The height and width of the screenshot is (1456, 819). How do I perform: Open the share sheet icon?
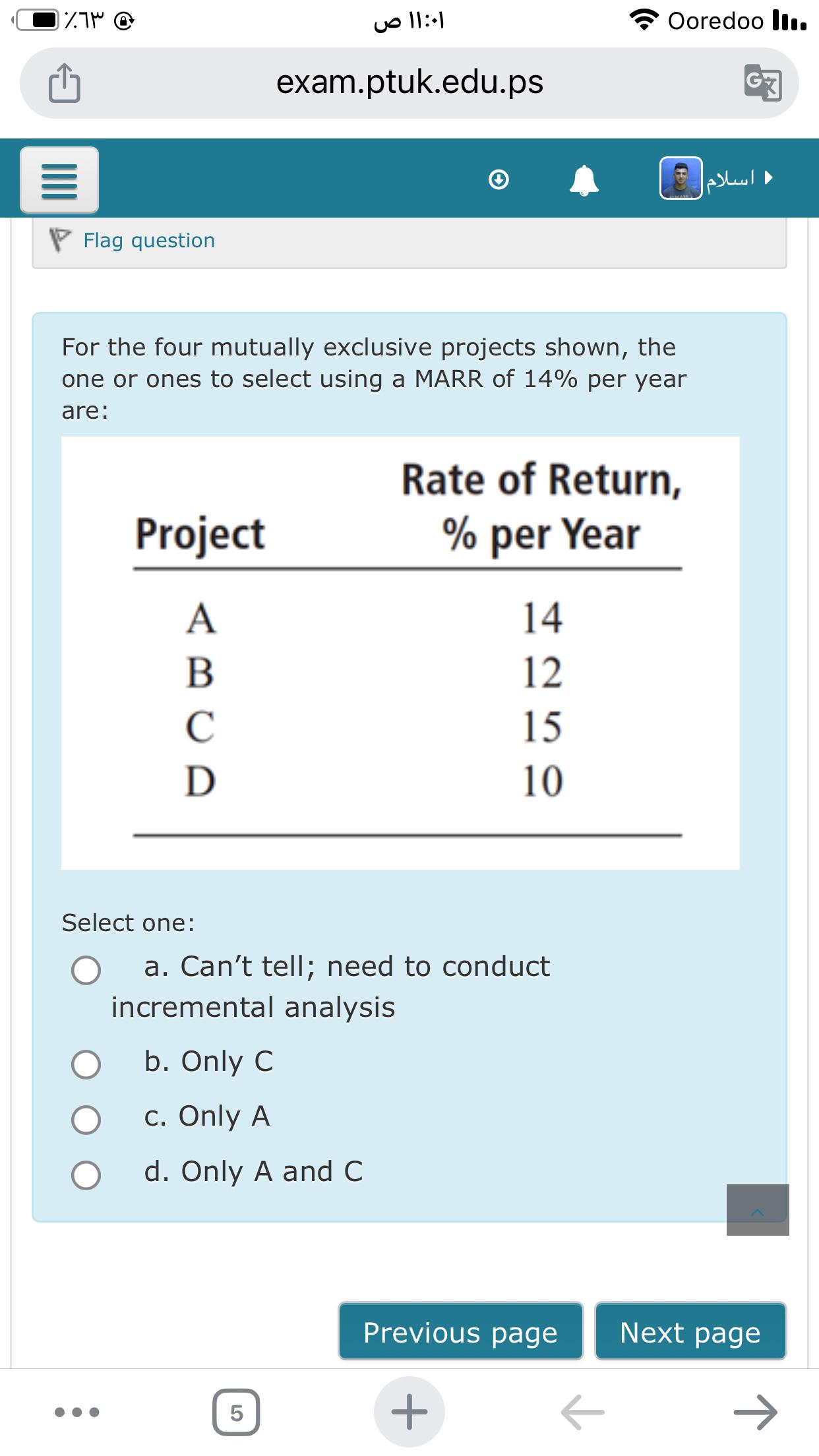click(x=65, y=83)
